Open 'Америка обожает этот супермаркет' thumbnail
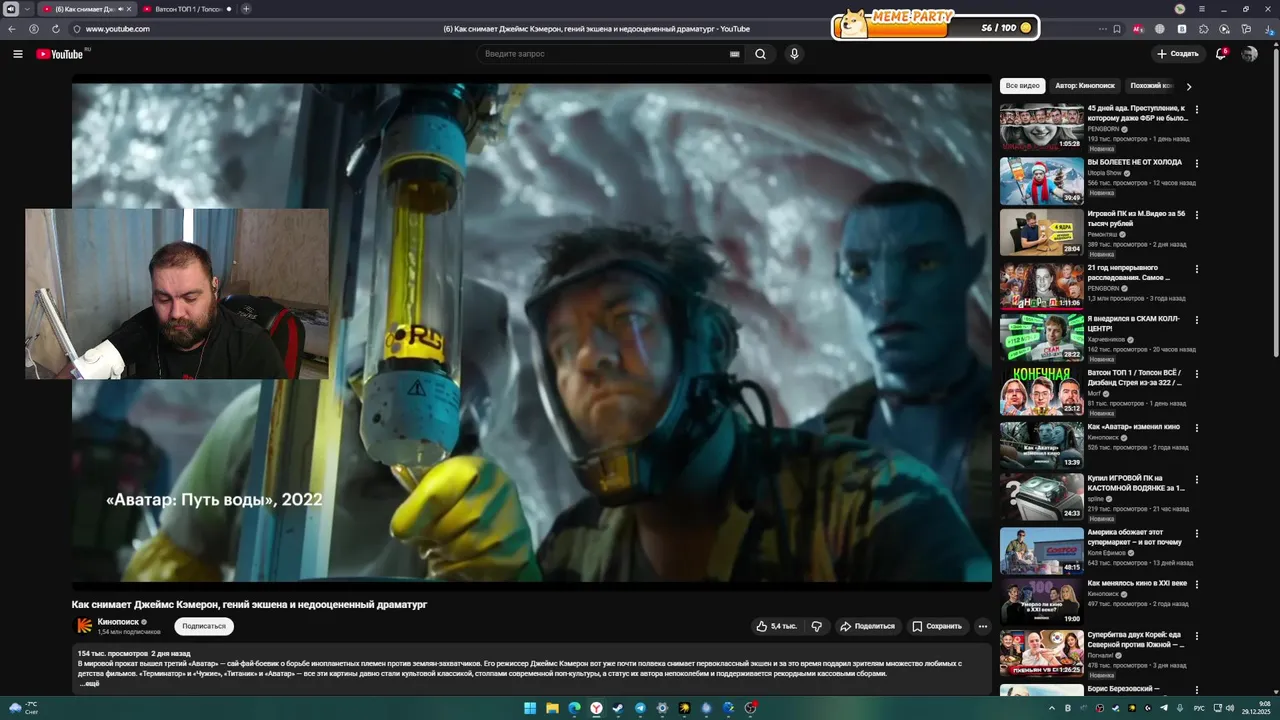The width and height of the screenshot is (1280, 720). click(1042, 550)
